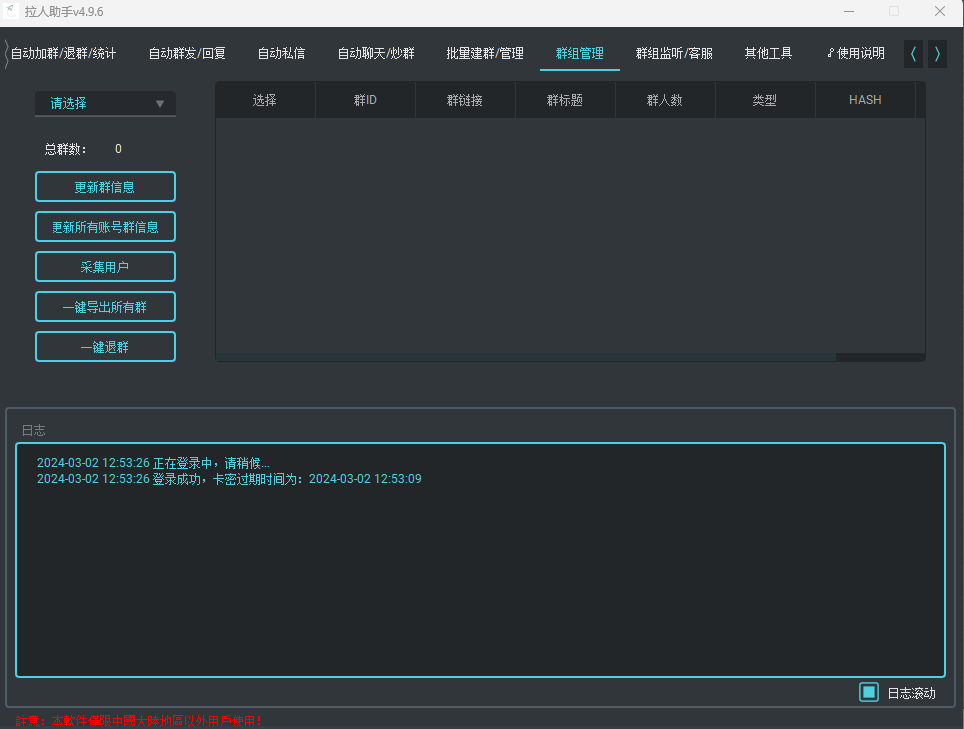Click the 一键退群 button
Image resolution: width=964 pixels, height=729 pixels.
(x=105, y=347)
